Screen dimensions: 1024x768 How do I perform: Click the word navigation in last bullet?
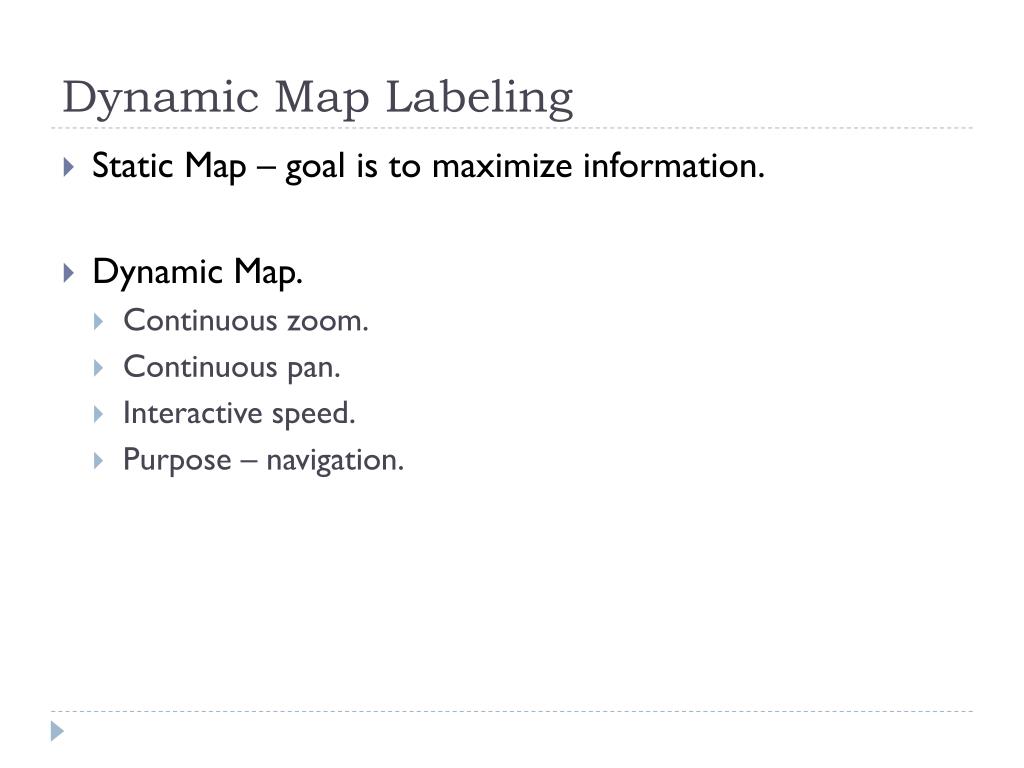tap(336, 461)
